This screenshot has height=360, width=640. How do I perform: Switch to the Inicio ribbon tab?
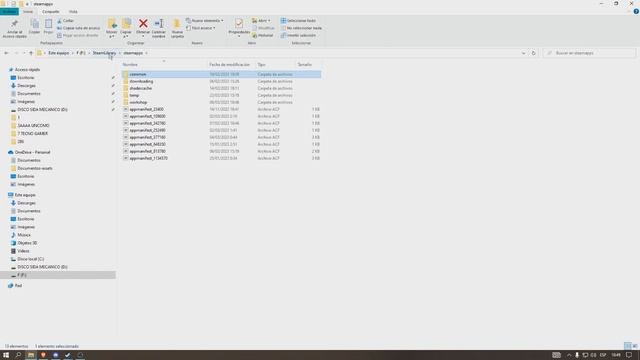tap(28, 11)
